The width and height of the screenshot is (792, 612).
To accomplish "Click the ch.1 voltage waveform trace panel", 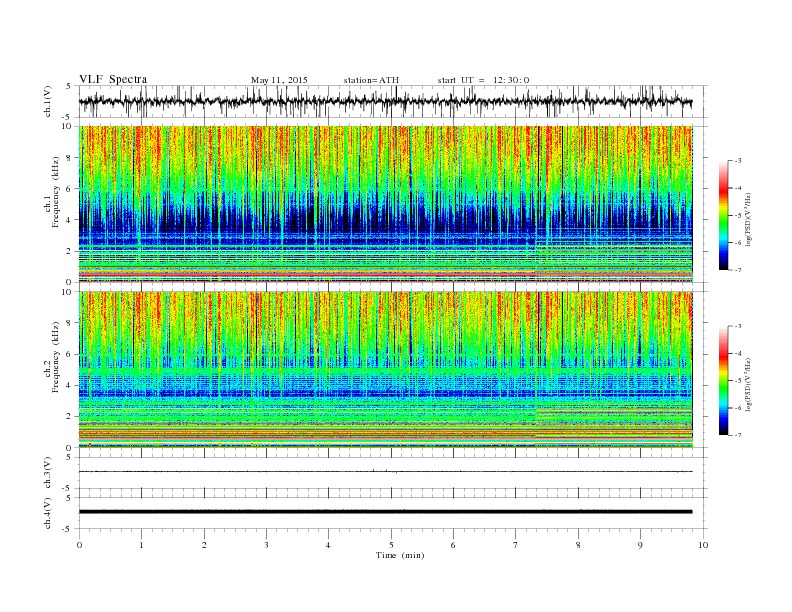I will click(393, 101).
